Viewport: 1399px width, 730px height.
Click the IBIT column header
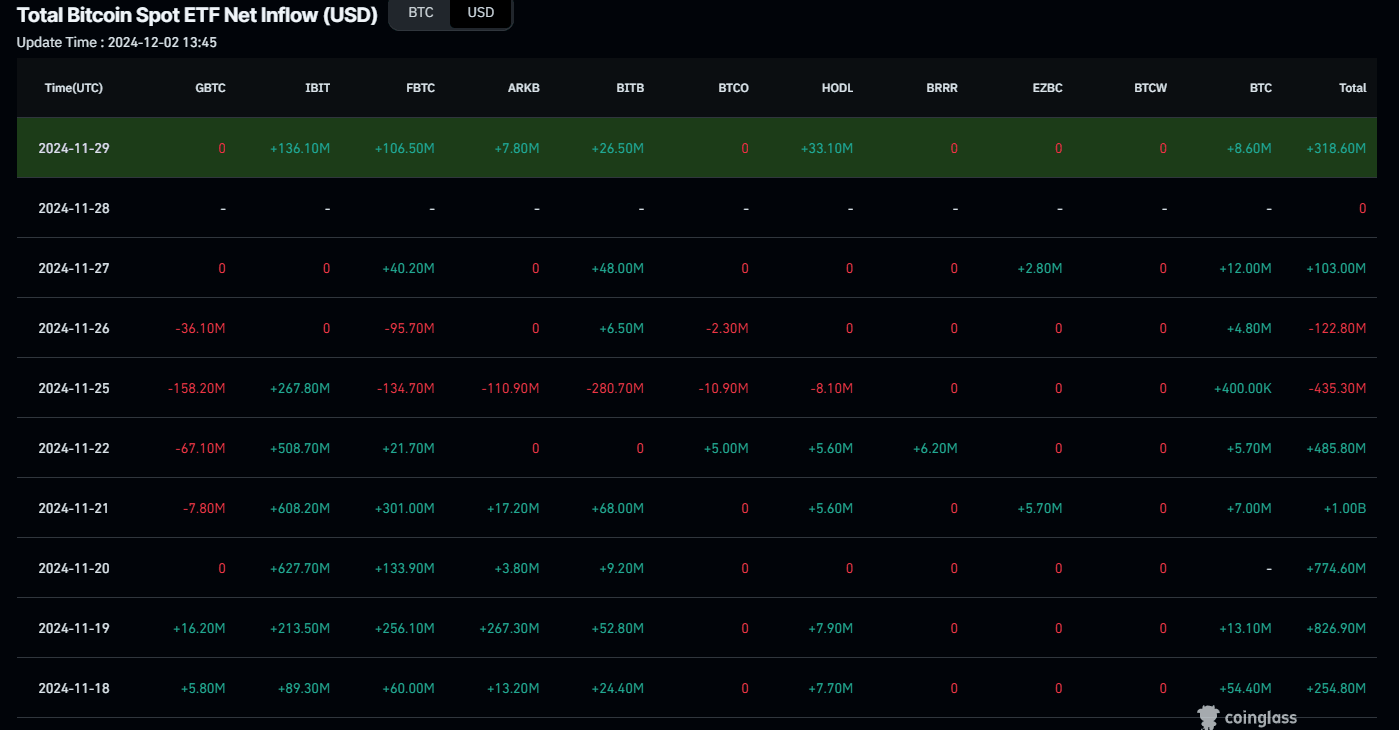click(x=318, y=88)
